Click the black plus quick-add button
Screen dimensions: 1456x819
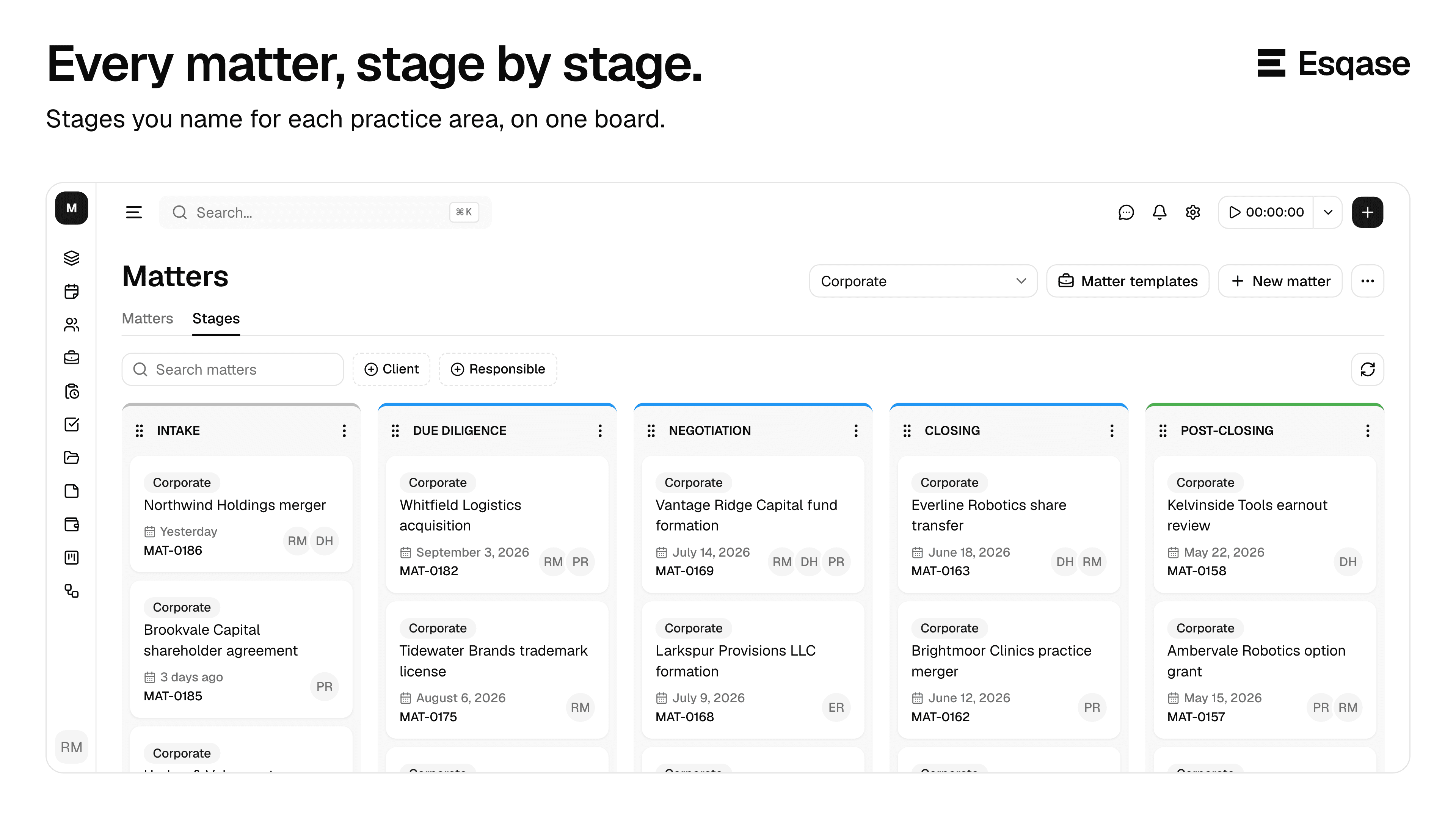pyautogui.click(x=1367, y=212)
